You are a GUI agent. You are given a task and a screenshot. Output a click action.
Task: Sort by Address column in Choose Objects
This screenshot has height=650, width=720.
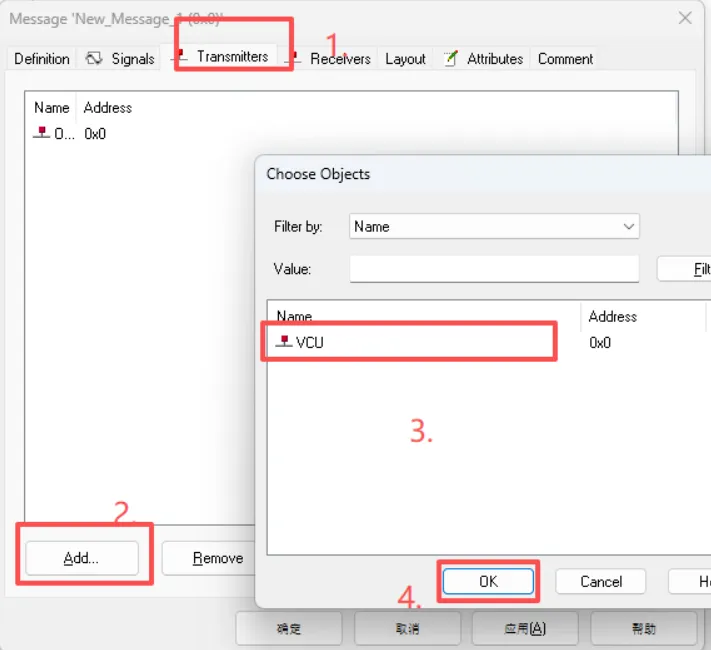coord(612,316)
